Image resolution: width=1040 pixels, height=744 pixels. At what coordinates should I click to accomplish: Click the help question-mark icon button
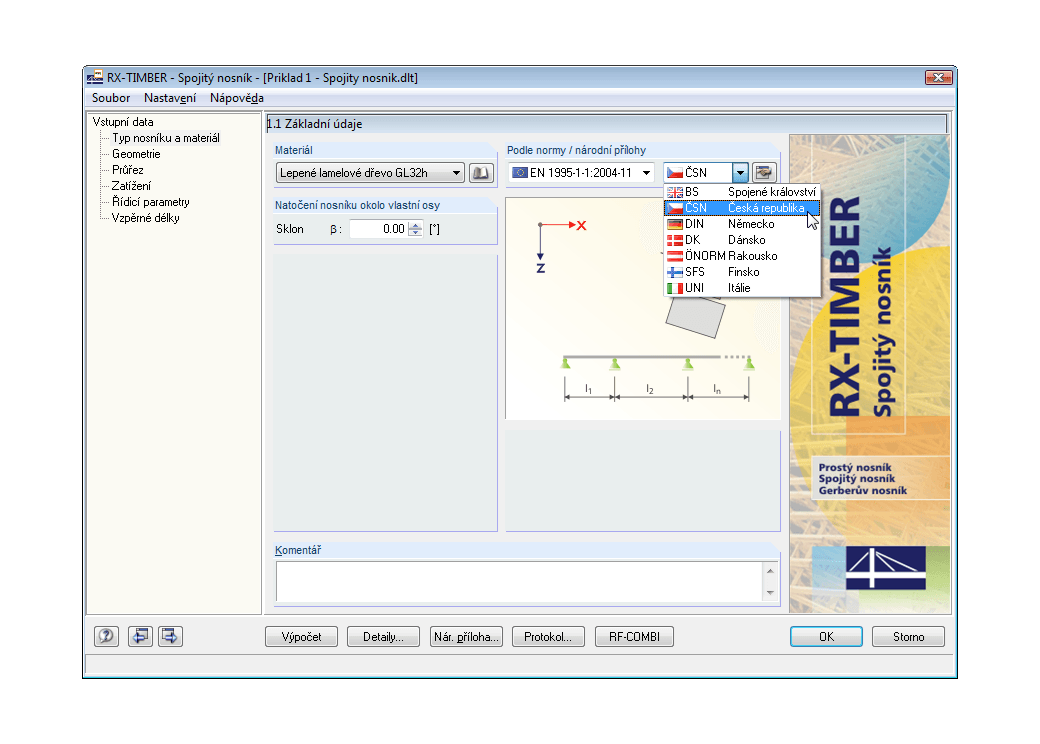106,637
